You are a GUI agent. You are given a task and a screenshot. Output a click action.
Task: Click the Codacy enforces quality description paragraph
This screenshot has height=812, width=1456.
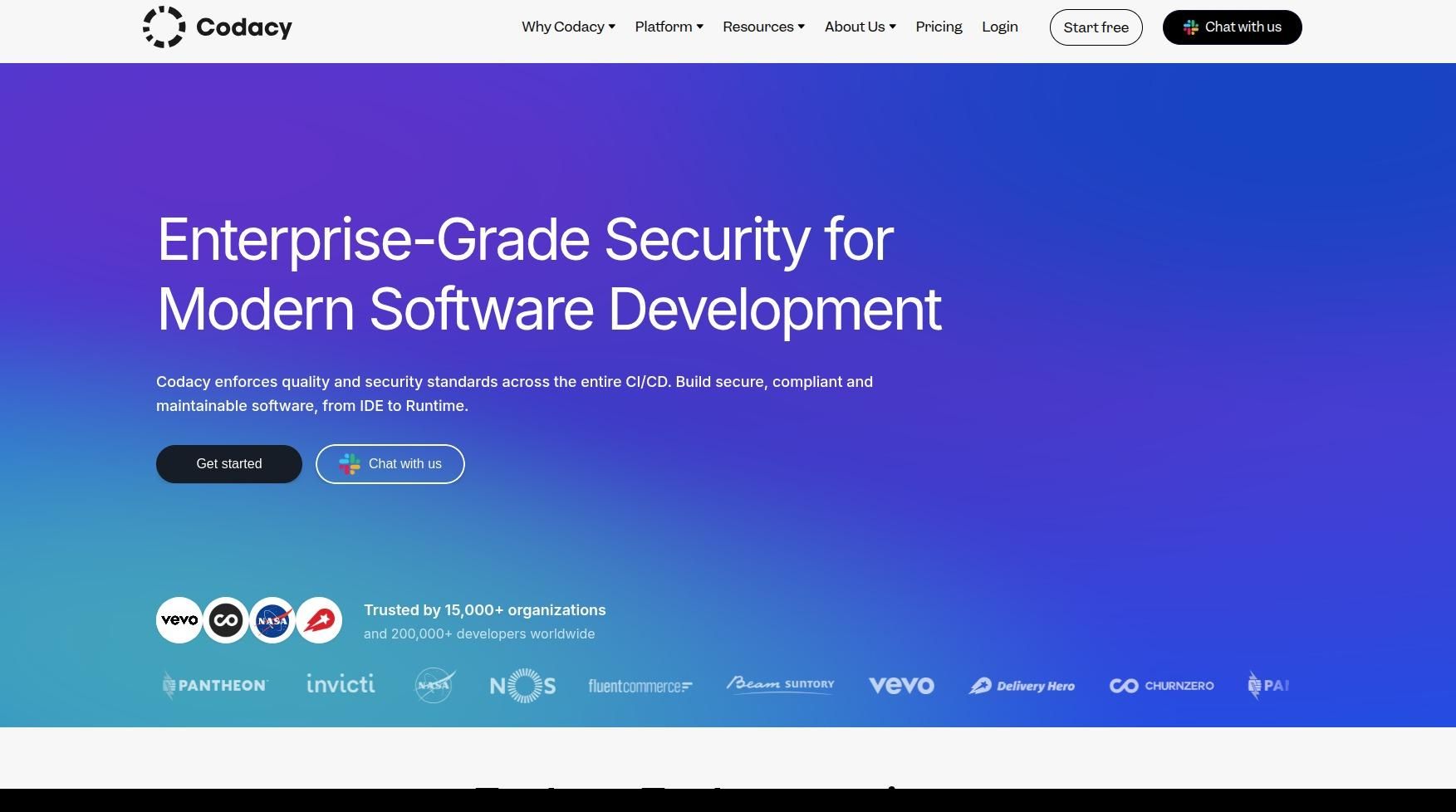[514, 394]
